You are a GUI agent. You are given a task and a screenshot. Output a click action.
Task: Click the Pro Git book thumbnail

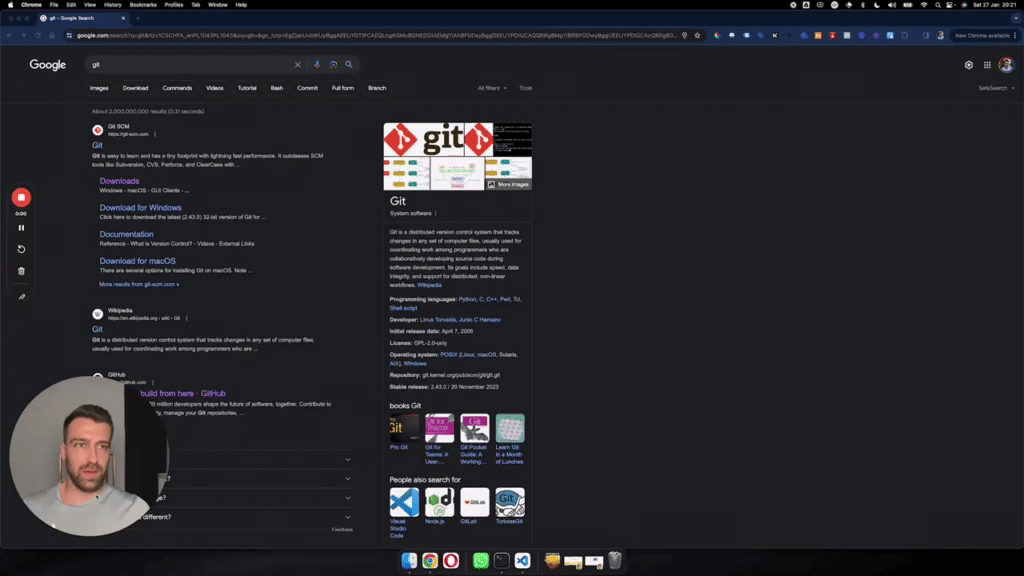click(404, 428)
